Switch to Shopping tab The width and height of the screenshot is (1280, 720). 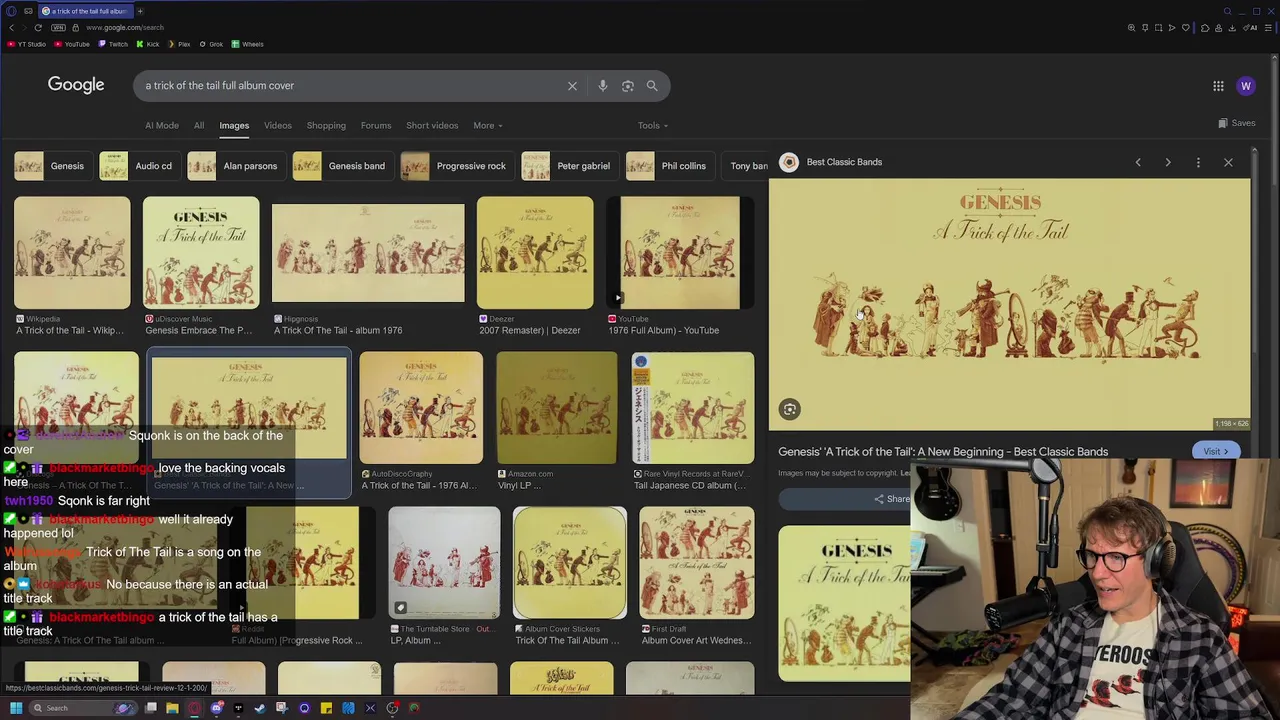click(326, 126)
